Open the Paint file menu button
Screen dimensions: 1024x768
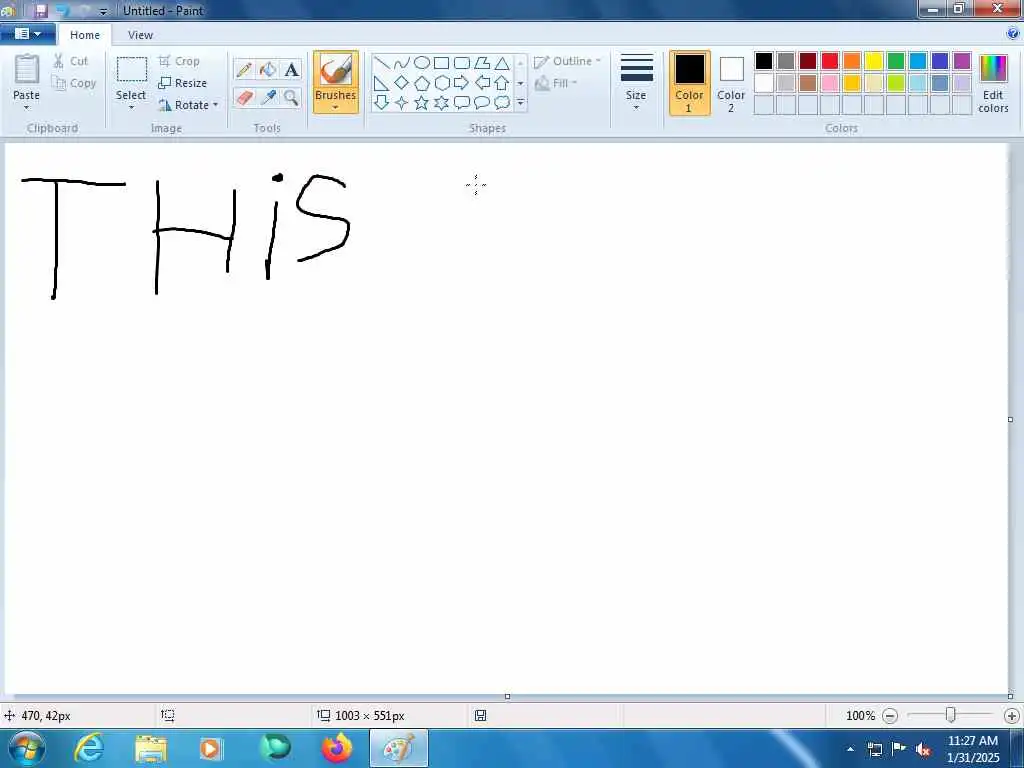(27, 34)
